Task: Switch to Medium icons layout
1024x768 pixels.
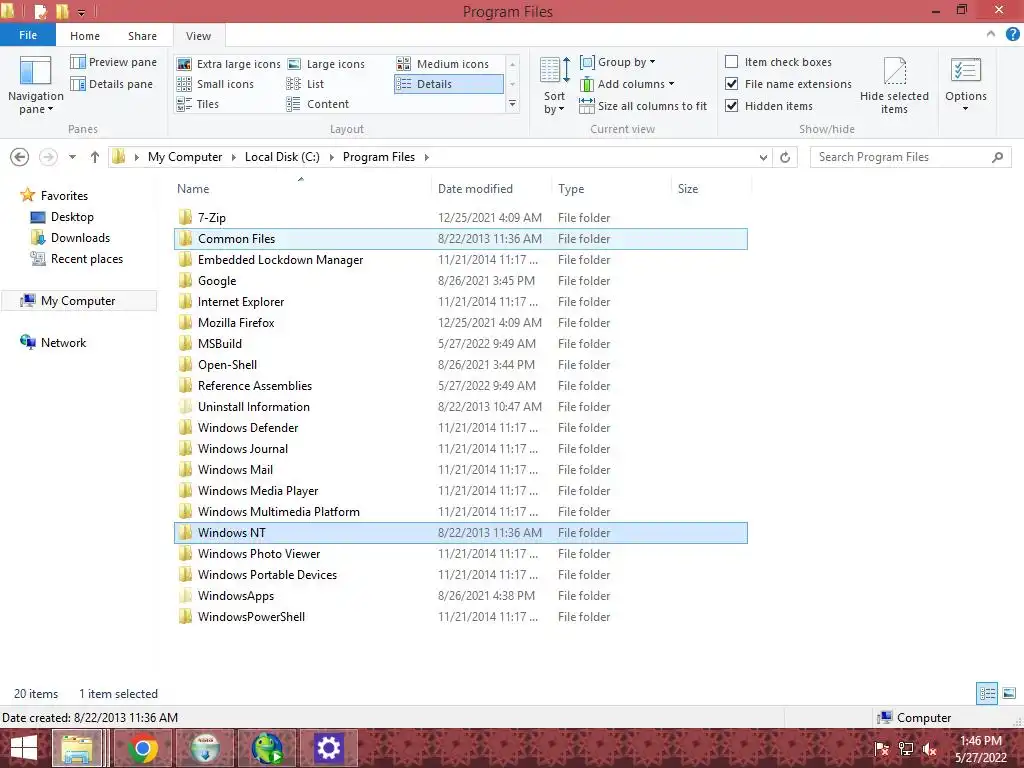Action: click(443, 64)
